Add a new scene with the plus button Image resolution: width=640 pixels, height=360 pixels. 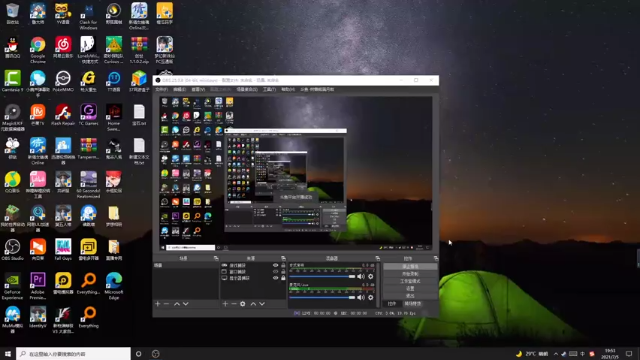coord(158,304)
